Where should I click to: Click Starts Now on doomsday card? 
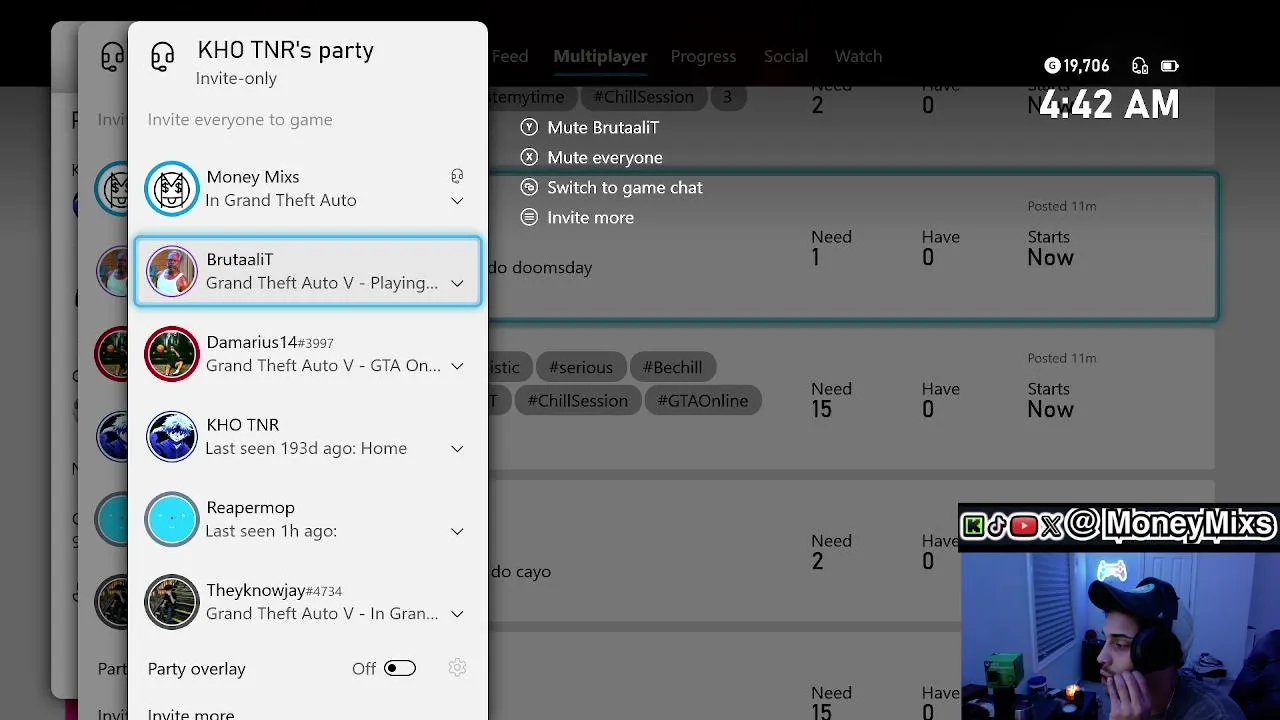1050,248
